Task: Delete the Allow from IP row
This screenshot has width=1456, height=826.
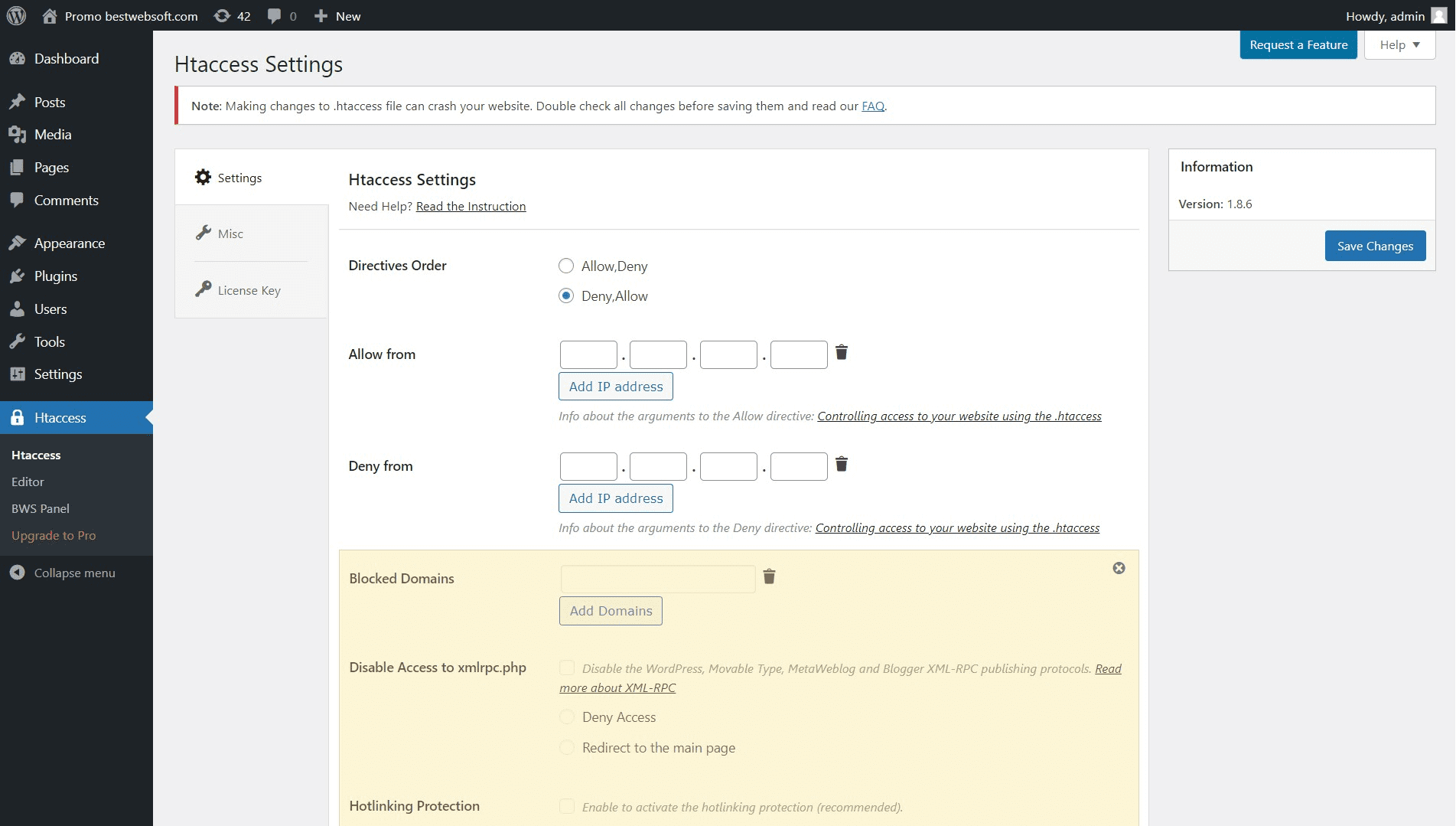Action: coord(841,352)
